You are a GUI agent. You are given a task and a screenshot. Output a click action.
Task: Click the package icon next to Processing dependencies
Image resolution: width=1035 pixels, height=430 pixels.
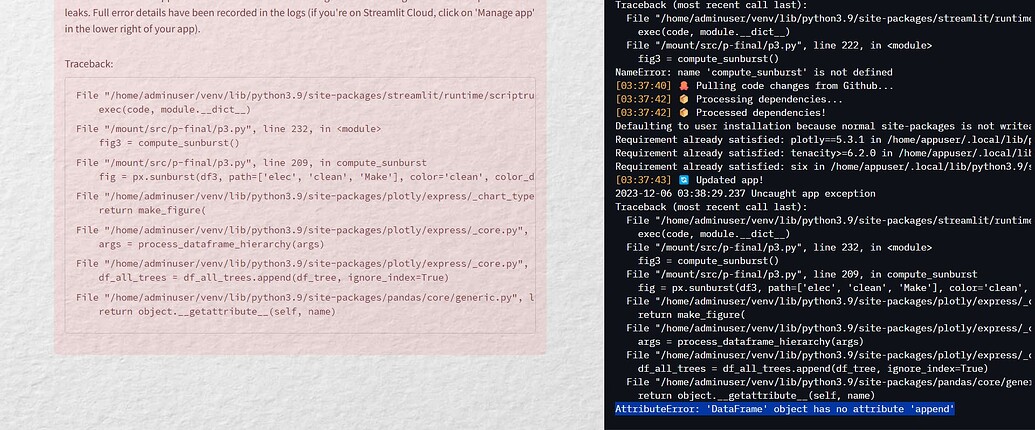683,99
